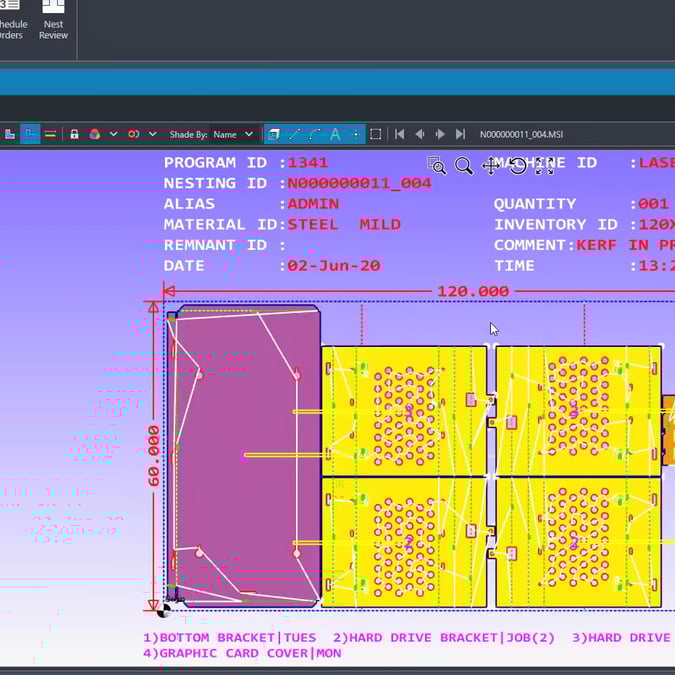
Task: Toggle the 3D box view icon
Action: click(x=273, y=135)
